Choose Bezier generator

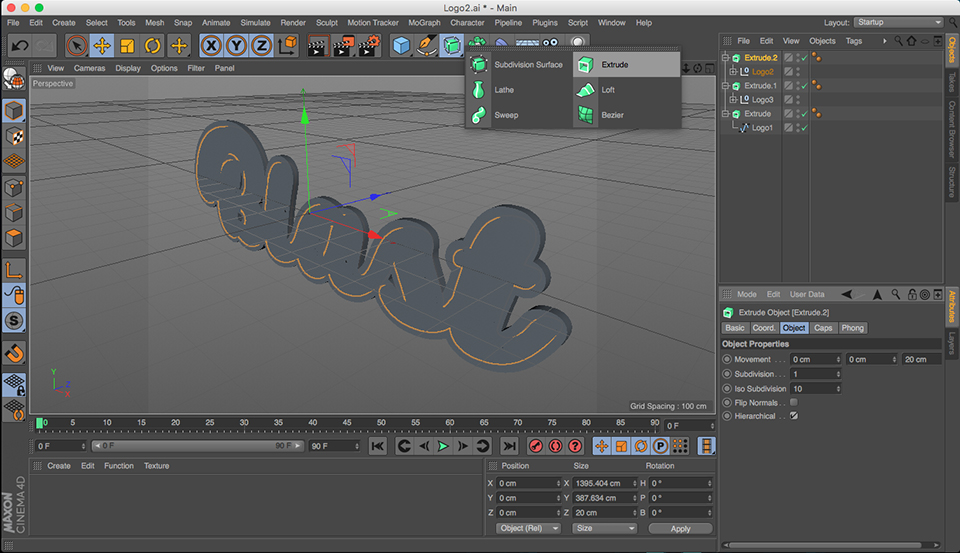(x=626, y=115)
